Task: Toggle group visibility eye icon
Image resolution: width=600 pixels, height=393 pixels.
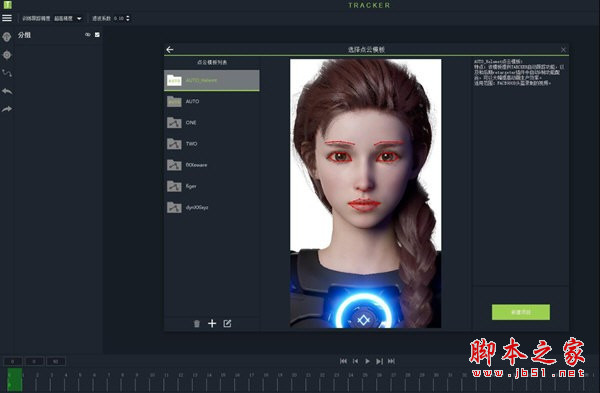Action: [x=88, y=35]
